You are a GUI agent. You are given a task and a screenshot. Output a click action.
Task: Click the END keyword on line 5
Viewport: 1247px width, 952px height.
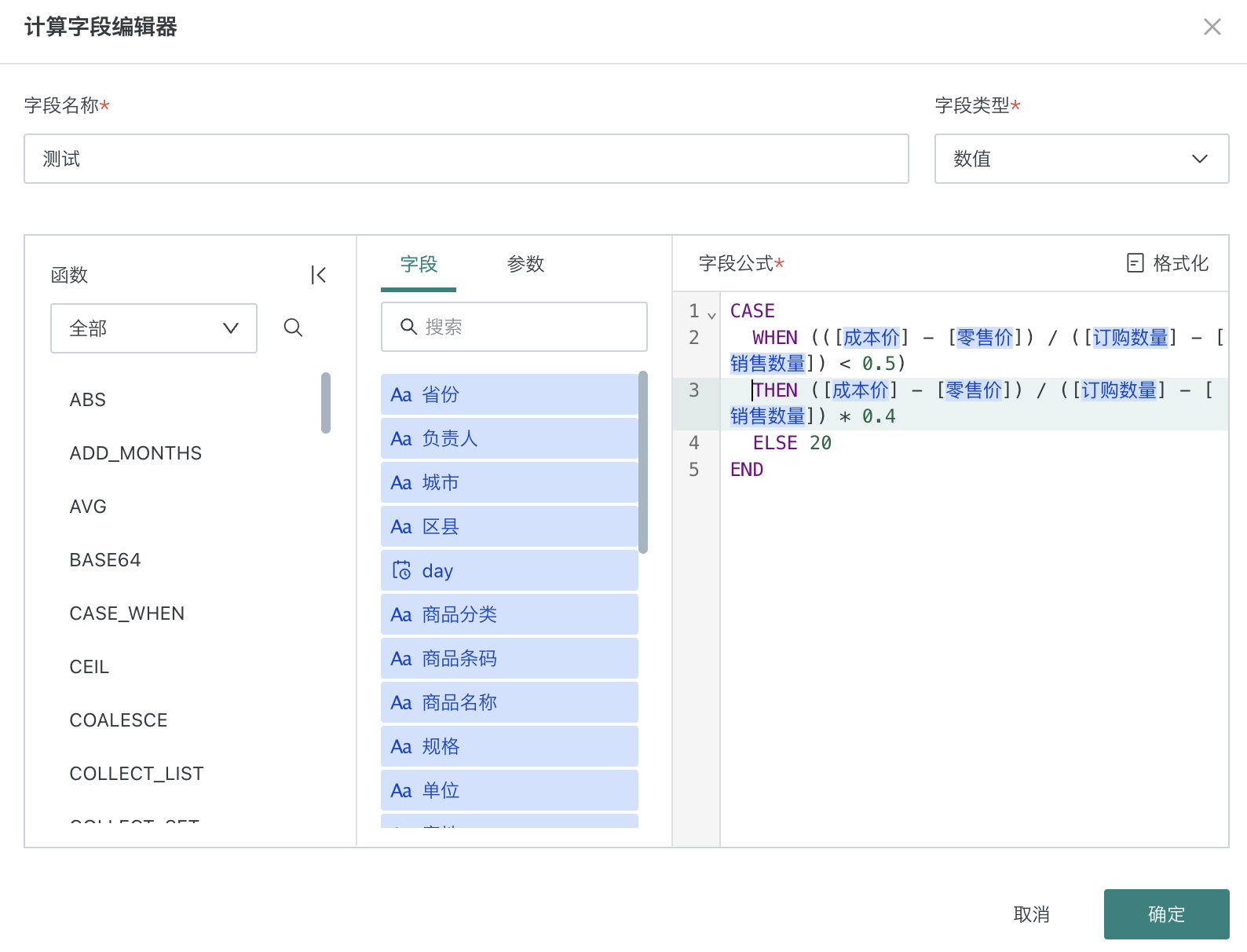[x=747, y=470]
